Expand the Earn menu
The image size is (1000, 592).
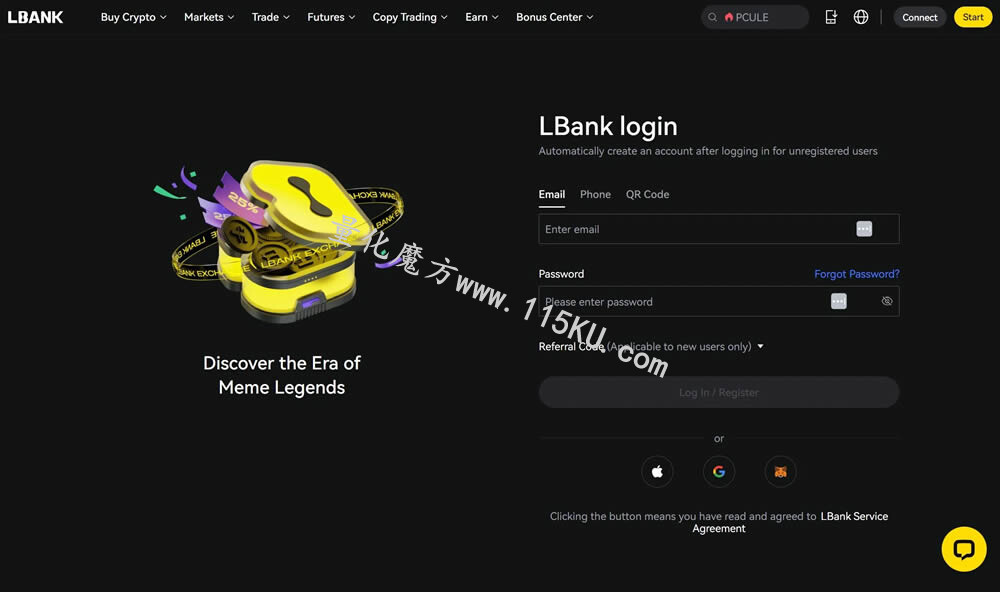tap(482, 17)
